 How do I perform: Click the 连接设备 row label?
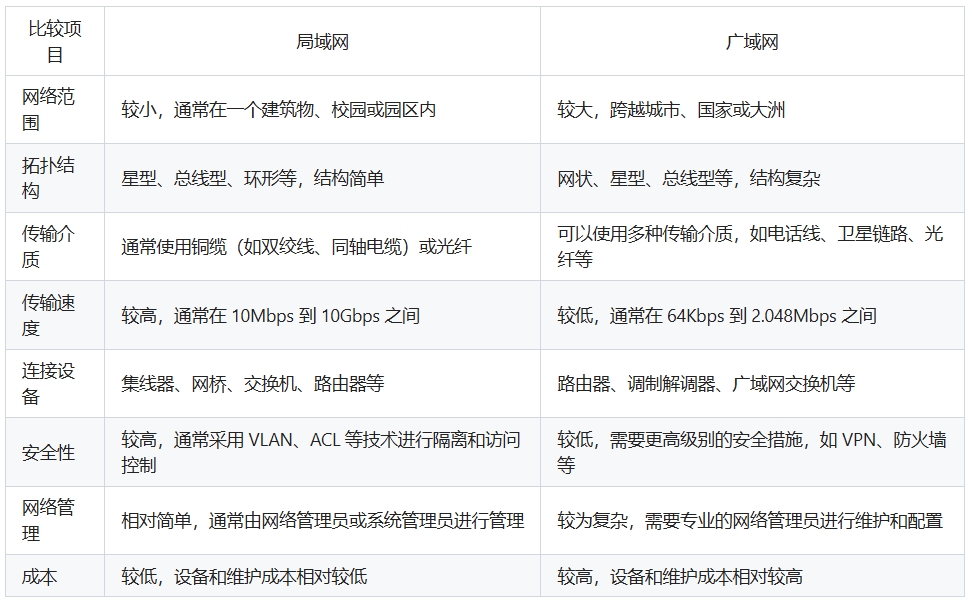coord(55,384)
